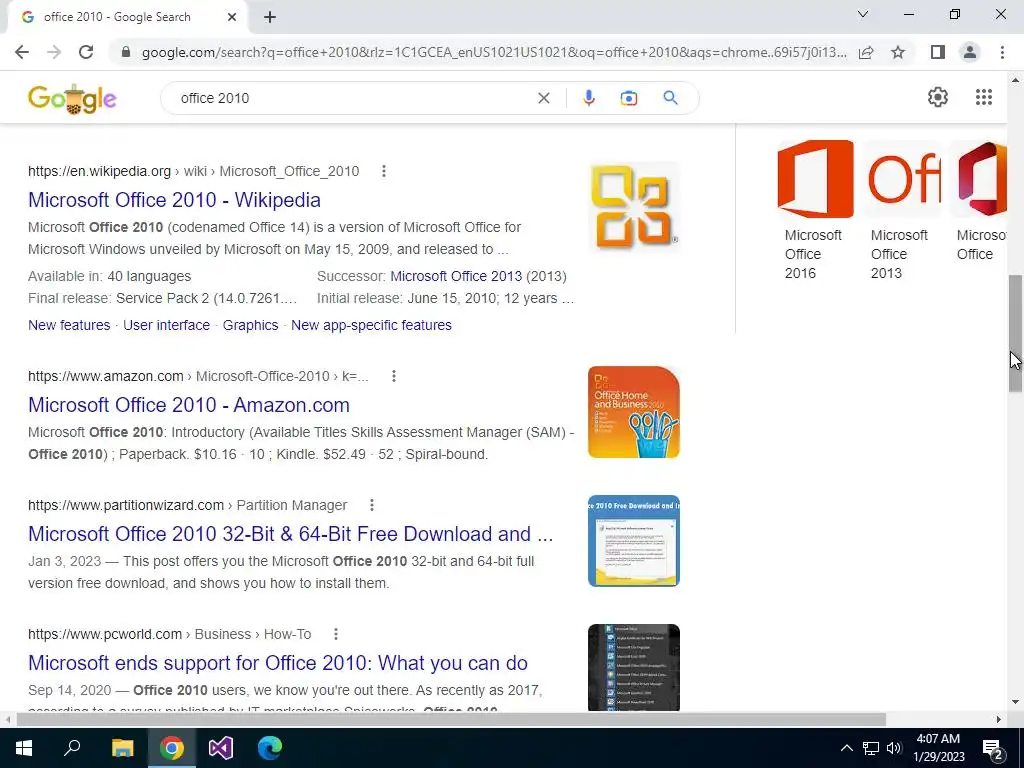Screen dimensions: 1024x768
Task: Open a new tab
Action: pyautogui.click(x=270, y=18)
